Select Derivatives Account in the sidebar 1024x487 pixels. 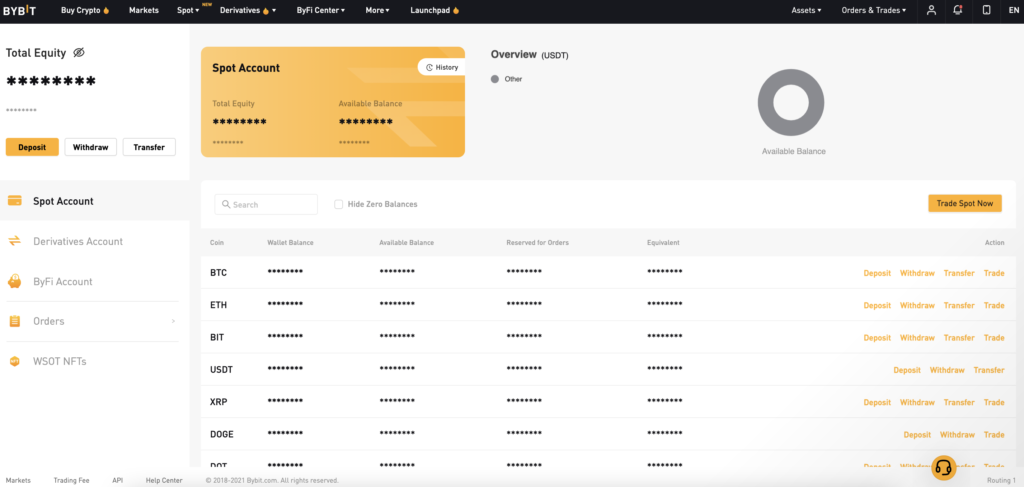tap(78, 242)
